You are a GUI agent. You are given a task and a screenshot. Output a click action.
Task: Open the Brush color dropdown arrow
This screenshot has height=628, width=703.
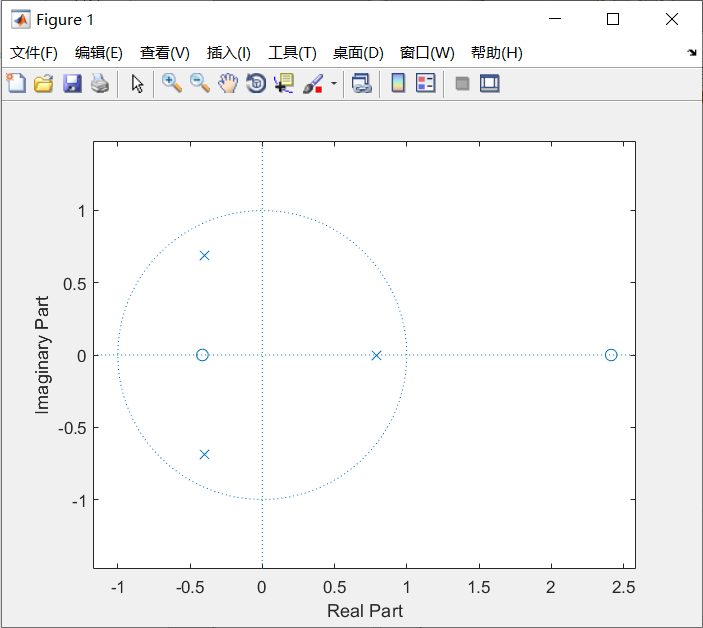[334, 83]
